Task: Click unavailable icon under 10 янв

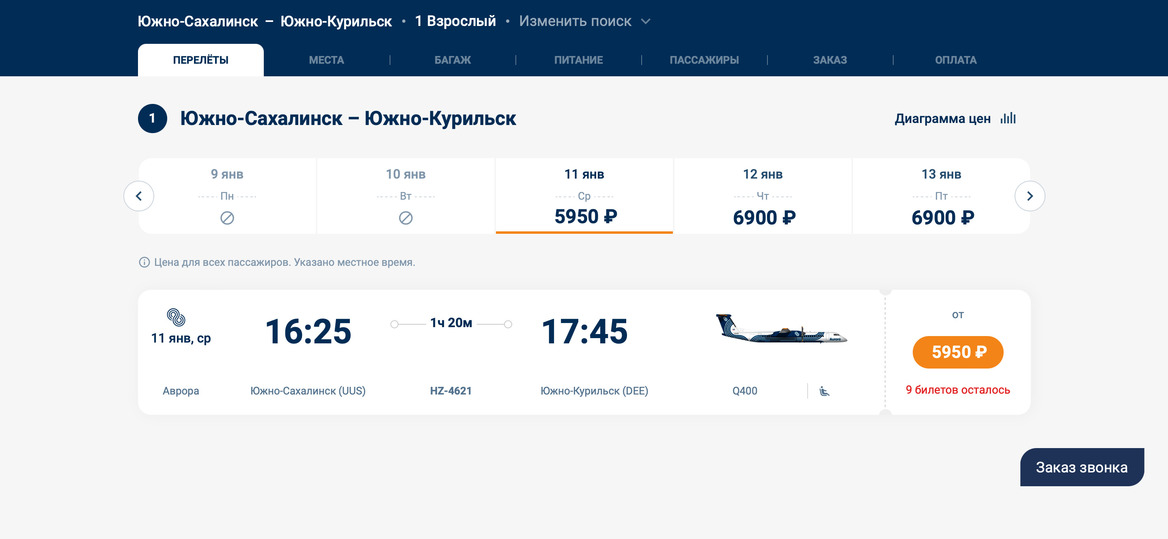Action: tap(405, 218)
